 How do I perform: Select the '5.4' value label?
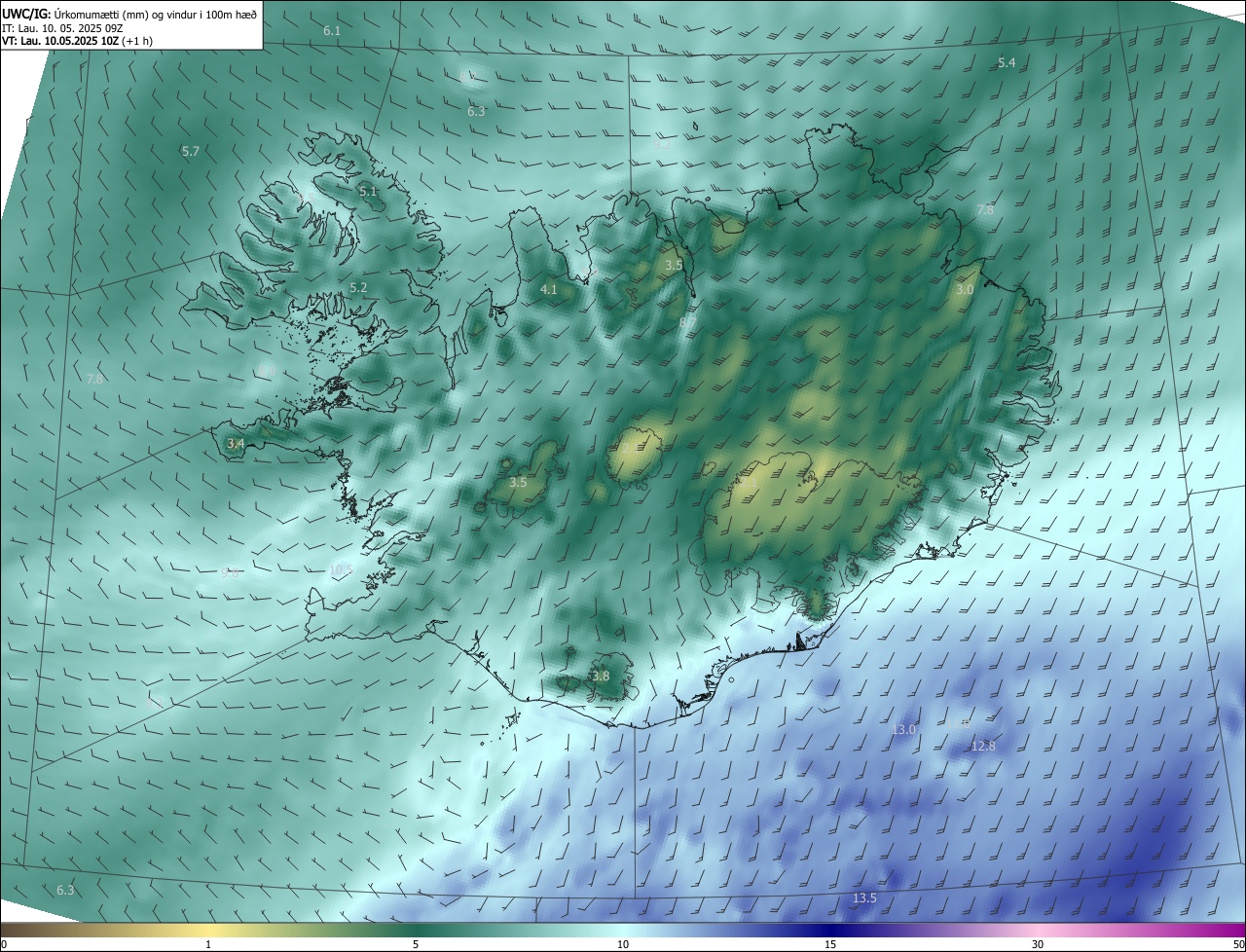(x=1007, y=62)
